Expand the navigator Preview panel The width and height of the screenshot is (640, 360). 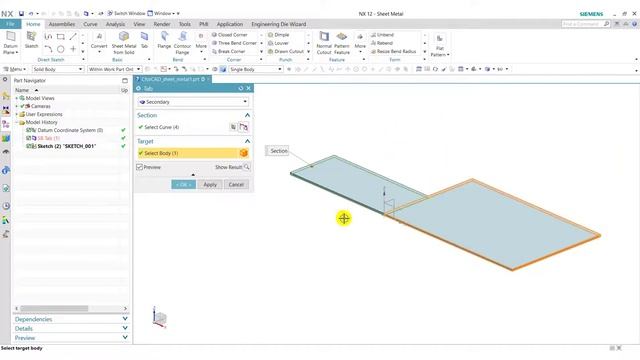pyautogui.click(x=125, y=338)
